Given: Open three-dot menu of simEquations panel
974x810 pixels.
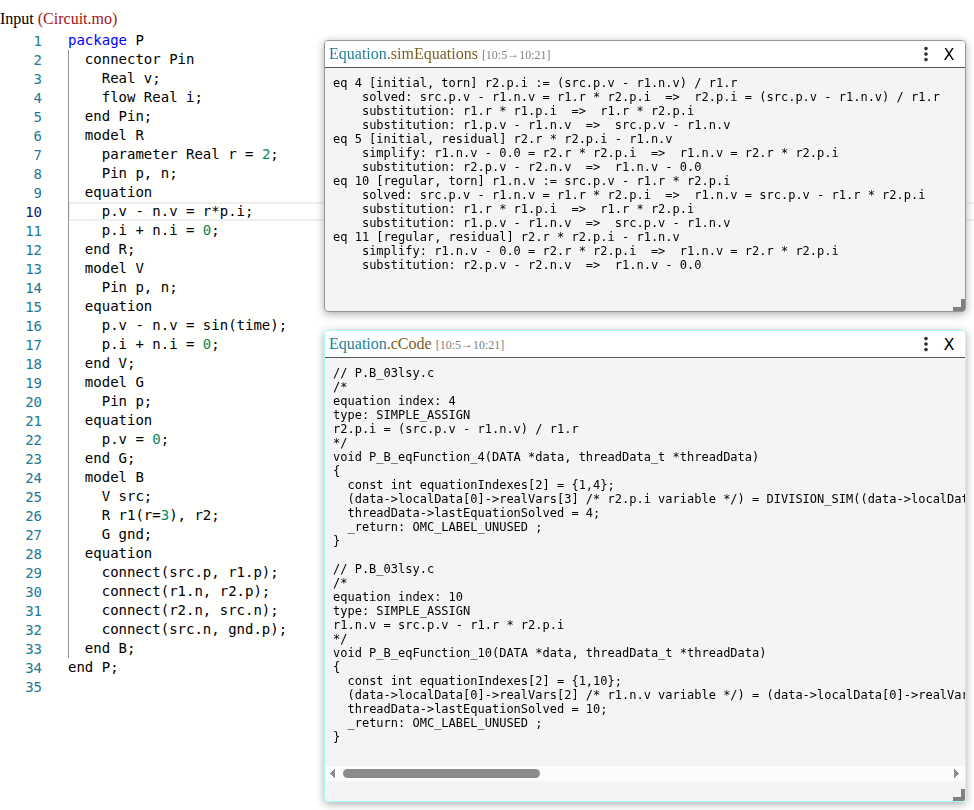Looking at the screenshot, I should coord(926,54).
